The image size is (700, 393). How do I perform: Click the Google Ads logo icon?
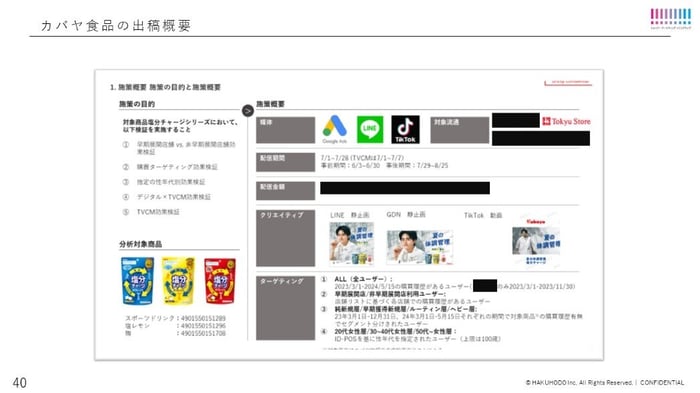click(335, 129)
